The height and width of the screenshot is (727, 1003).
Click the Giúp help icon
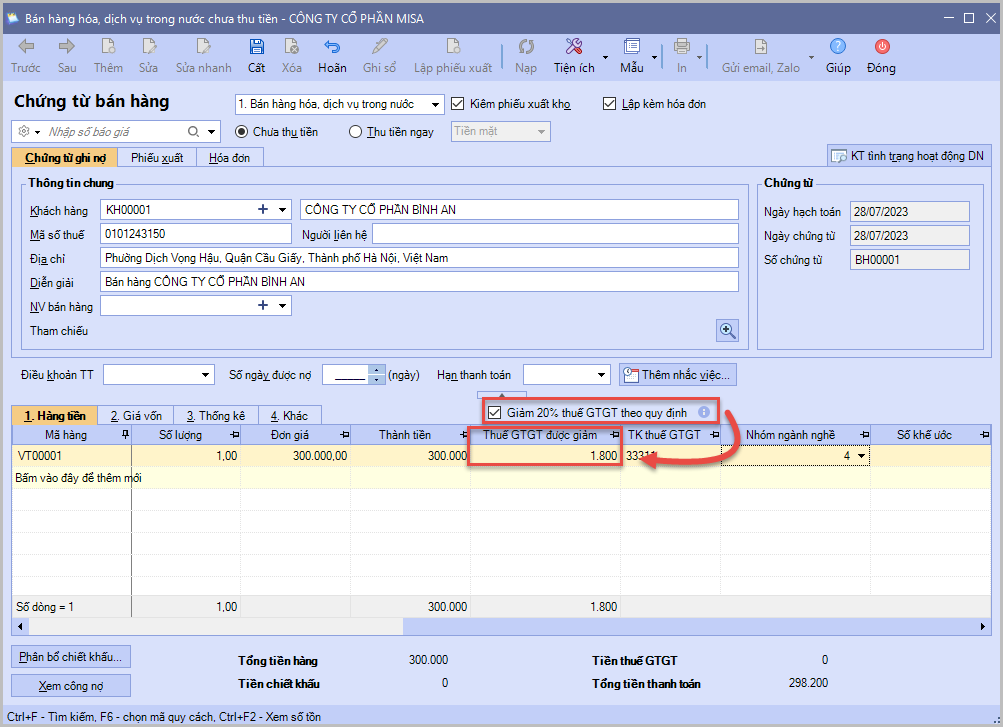tap(838, 47)
